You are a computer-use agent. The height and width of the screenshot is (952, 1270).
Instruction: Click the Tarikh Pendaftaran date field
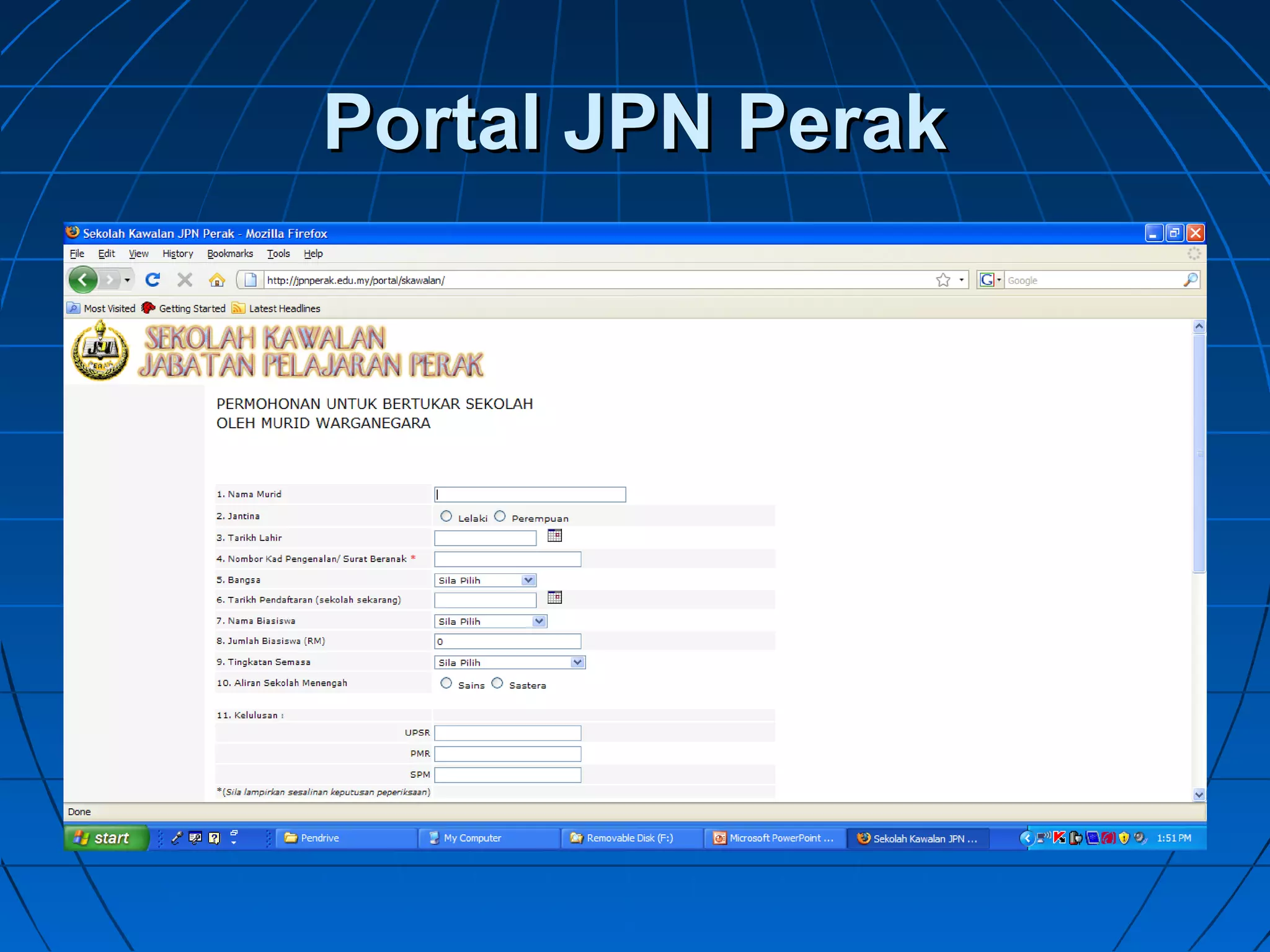(x=486, y=600)
